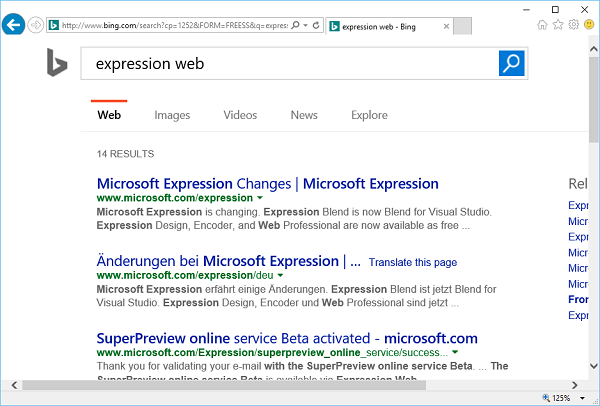Click the 'expression web' search input field
This screenshot has width=600, height=406.
click(290, 64)
